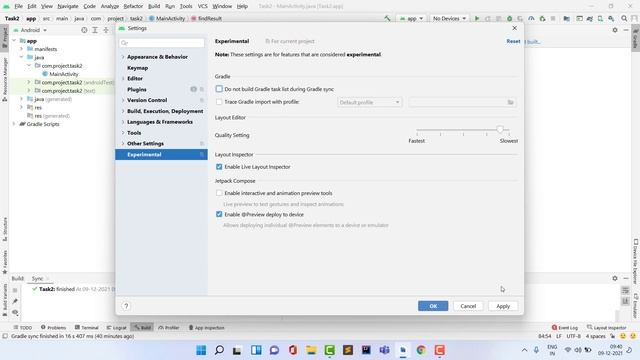The width and height of the screenshot is (640, 360).
Task: Open Windows taskbar Search
Action: (219, 350)
